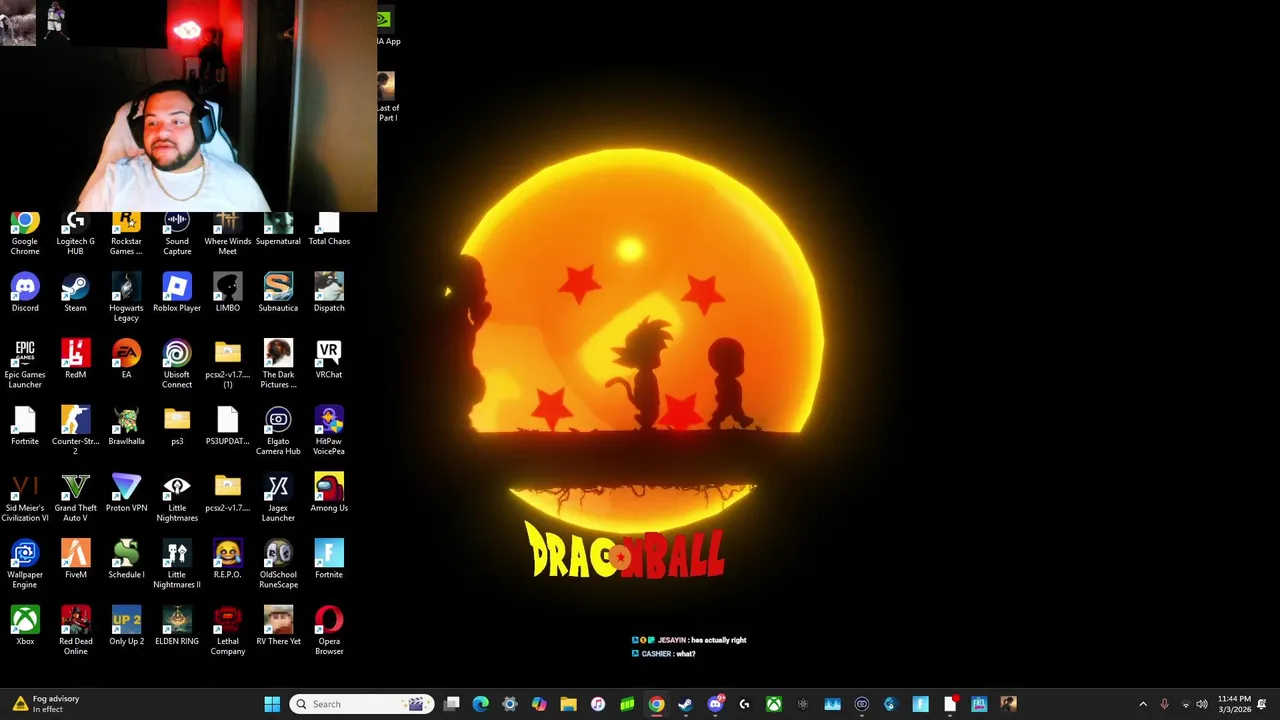Open the Xbox app on the taskbar
Image resolution: width=1280 pixels, height=720 pixels.
pos(773,704)
